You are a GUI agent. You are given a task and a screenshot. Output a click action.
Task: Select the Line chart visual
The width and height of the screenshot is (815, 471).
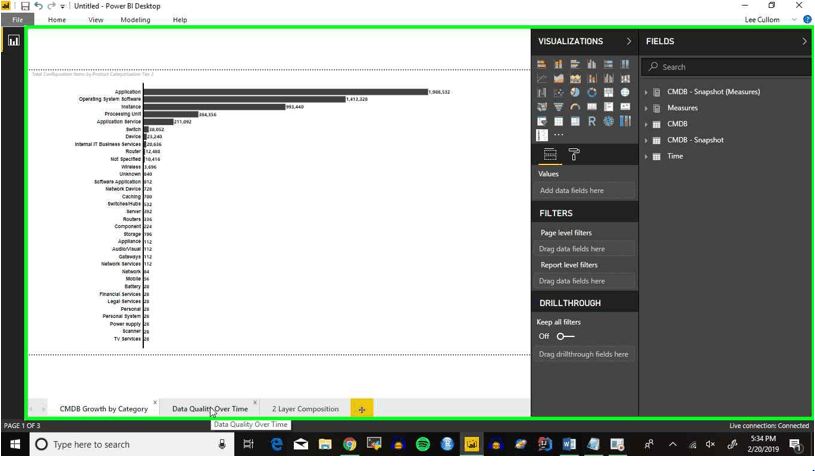pyautogui.click(x=542, y=78)
